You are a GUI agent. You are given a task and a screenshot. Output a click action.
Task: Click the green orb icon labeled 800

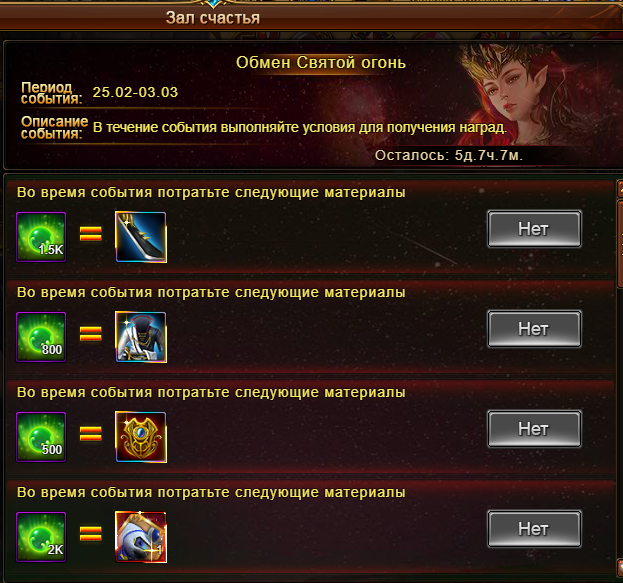tap(41, 337)
